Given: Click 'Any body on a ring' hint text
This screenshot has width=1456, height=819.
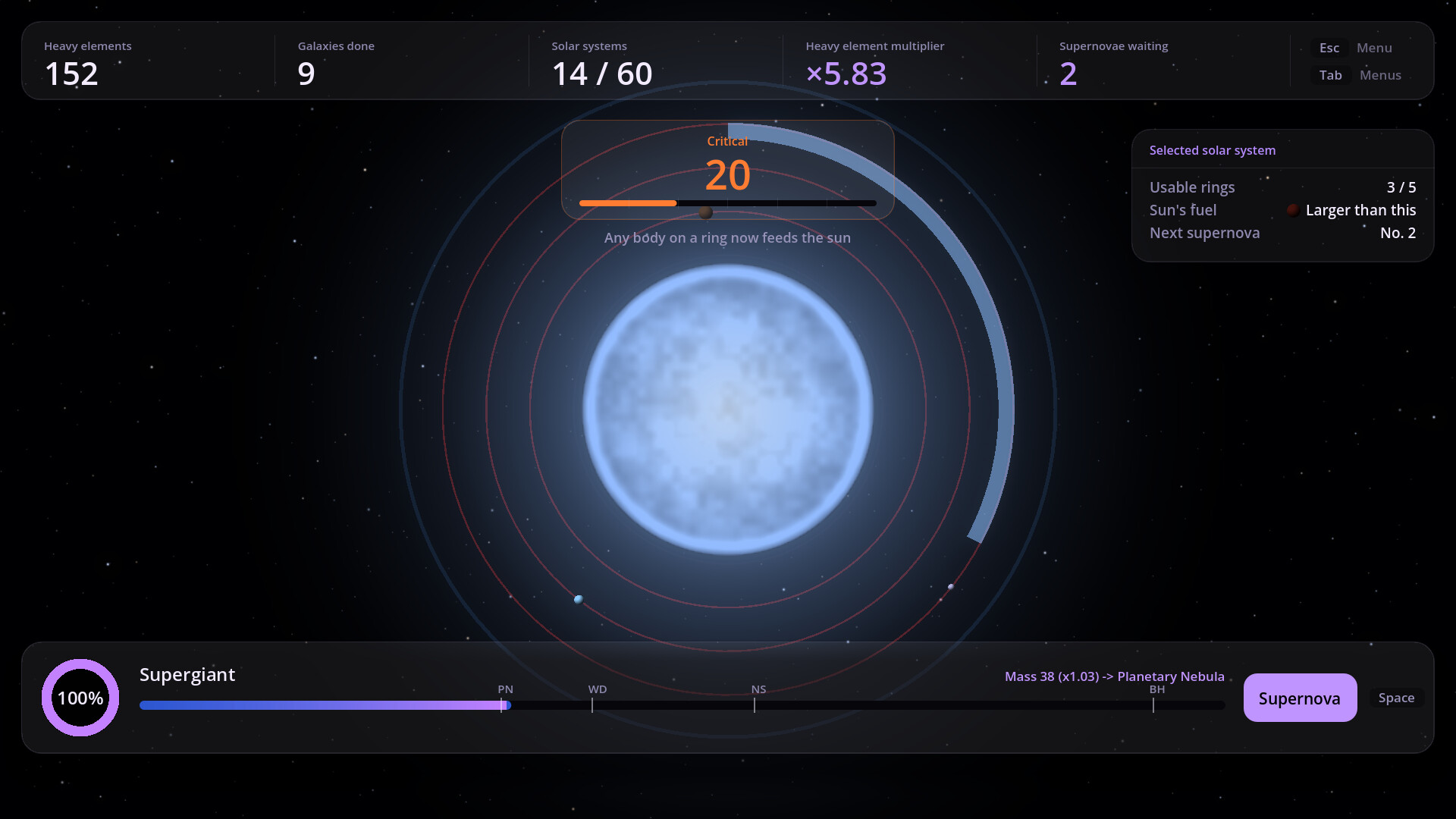Looking at the screenshot, I should (x=727, y=238).
